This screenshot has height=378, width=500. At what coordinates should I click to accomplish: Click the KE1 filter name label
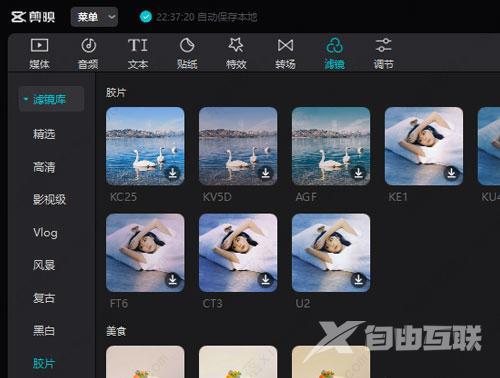click(398, 197)
